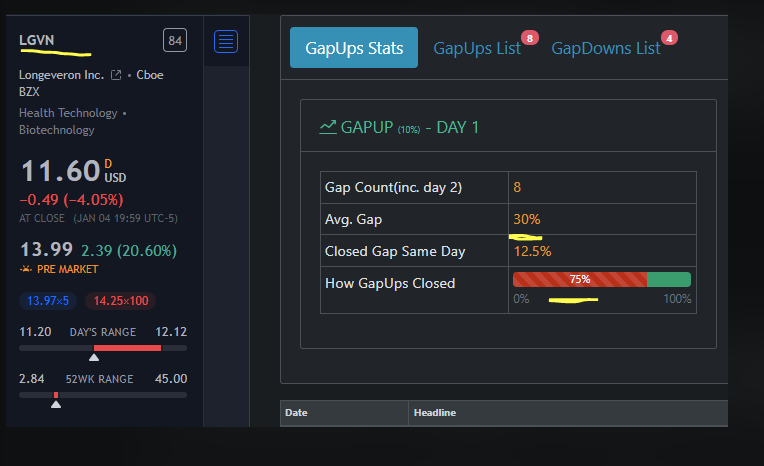Click the AT CLOSE timestamp text

(98, 218)
